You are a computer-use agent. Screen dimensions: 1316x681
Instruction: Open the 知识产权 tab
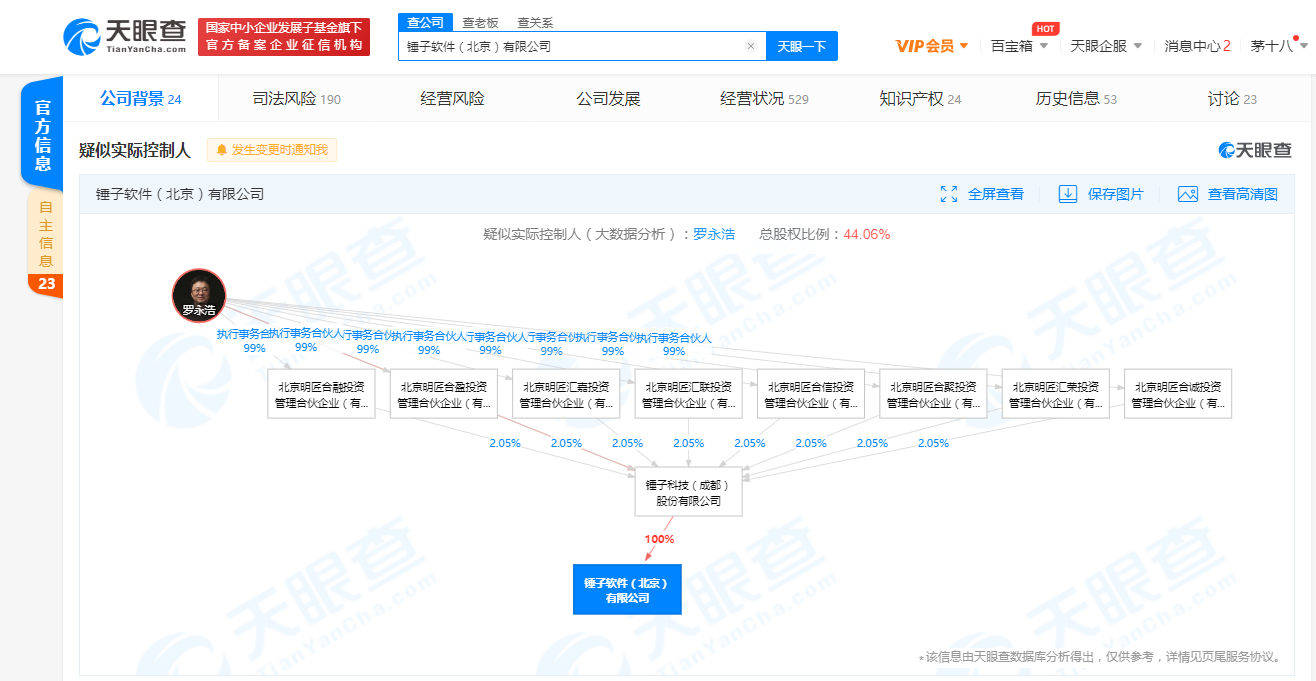920,99
